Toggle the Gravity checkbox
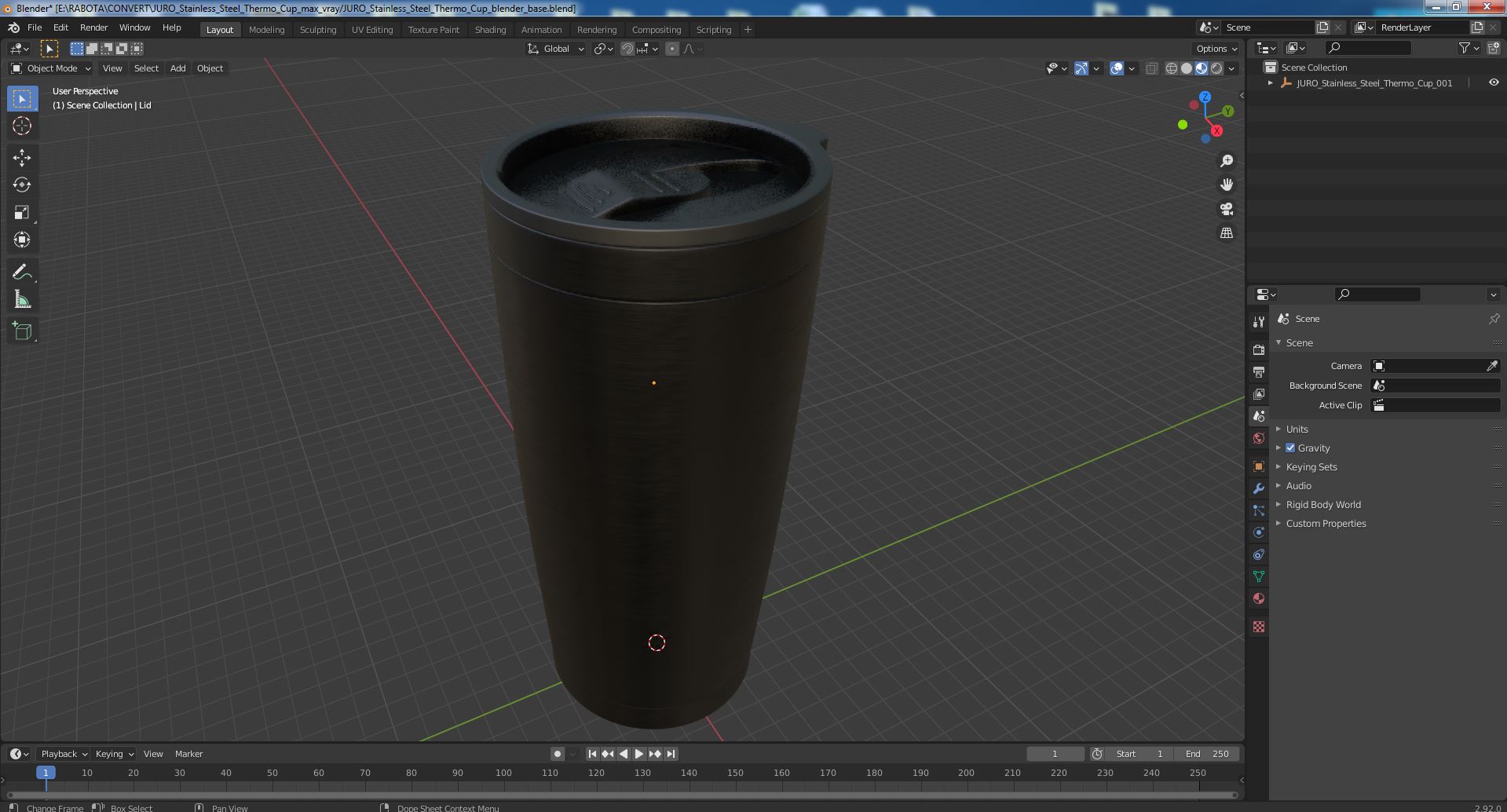Screen dimensions: 1507x812 tap(1290, 448)
